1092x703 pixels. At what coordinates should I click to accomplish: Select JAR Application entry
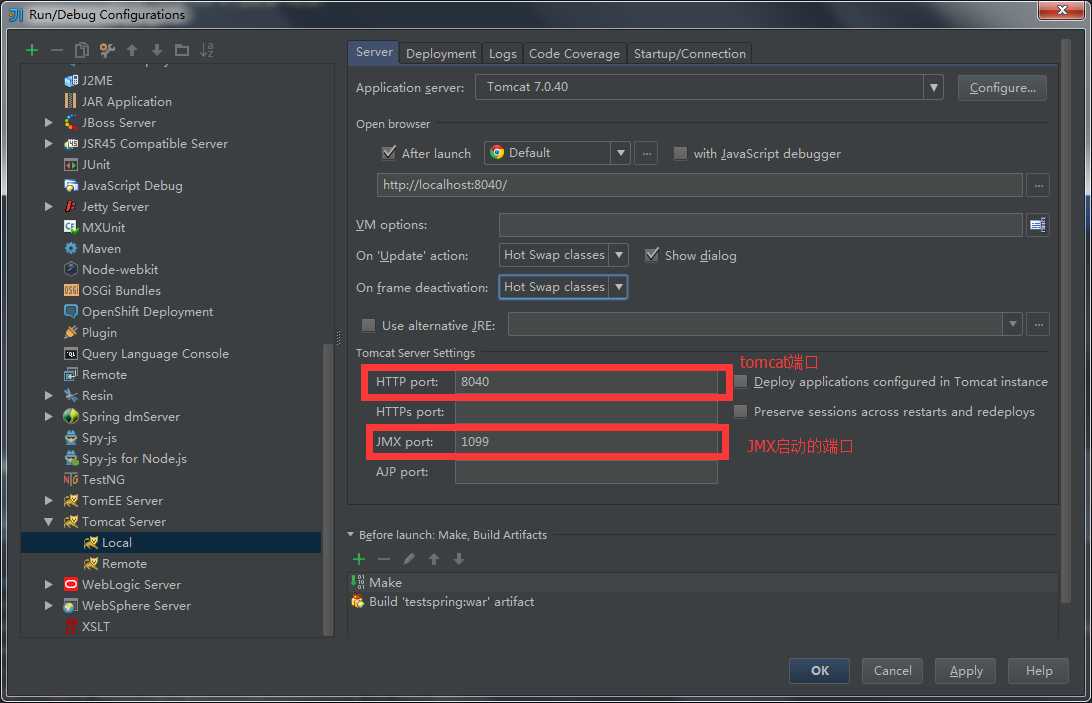point(126,102)
